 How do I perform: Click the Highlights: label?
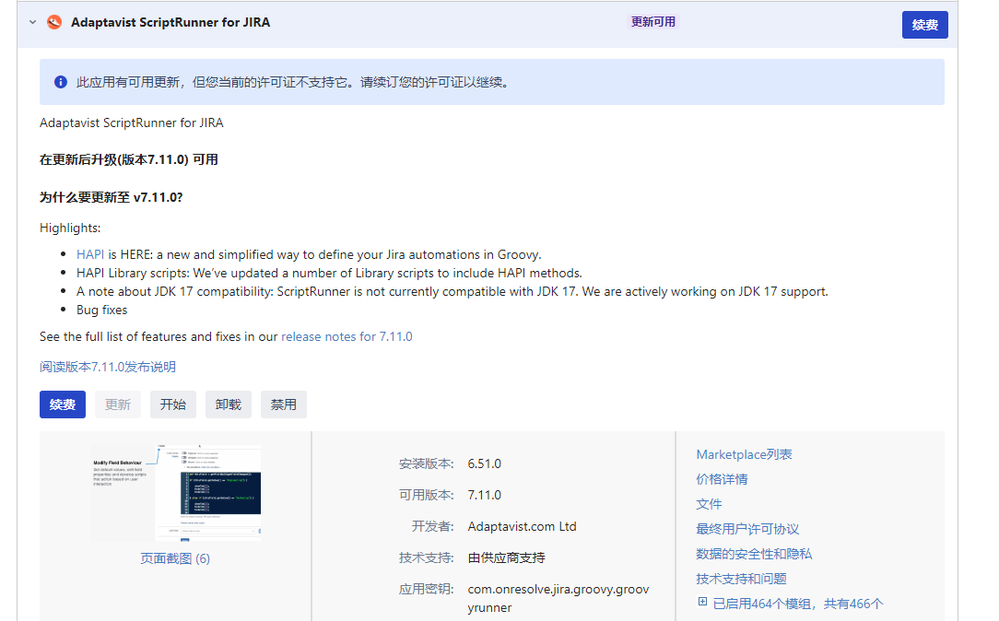[x=70, y=228]
